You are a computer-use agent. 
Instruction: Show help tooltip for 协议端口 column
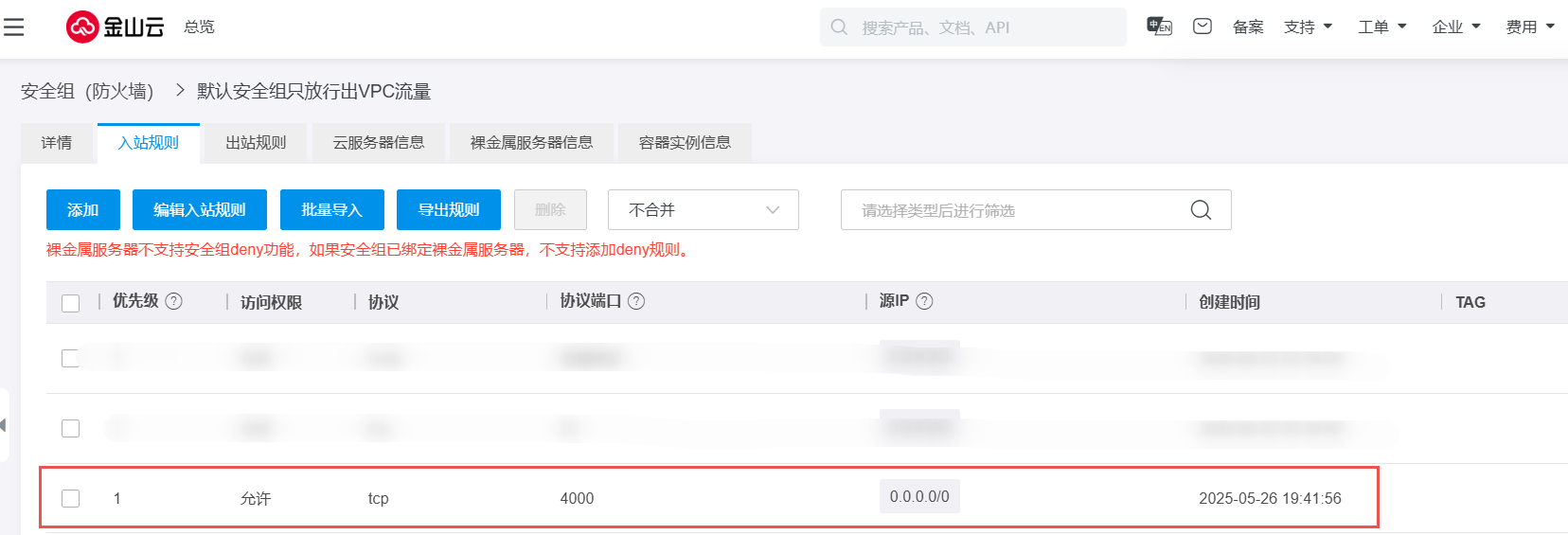point(636,301)
